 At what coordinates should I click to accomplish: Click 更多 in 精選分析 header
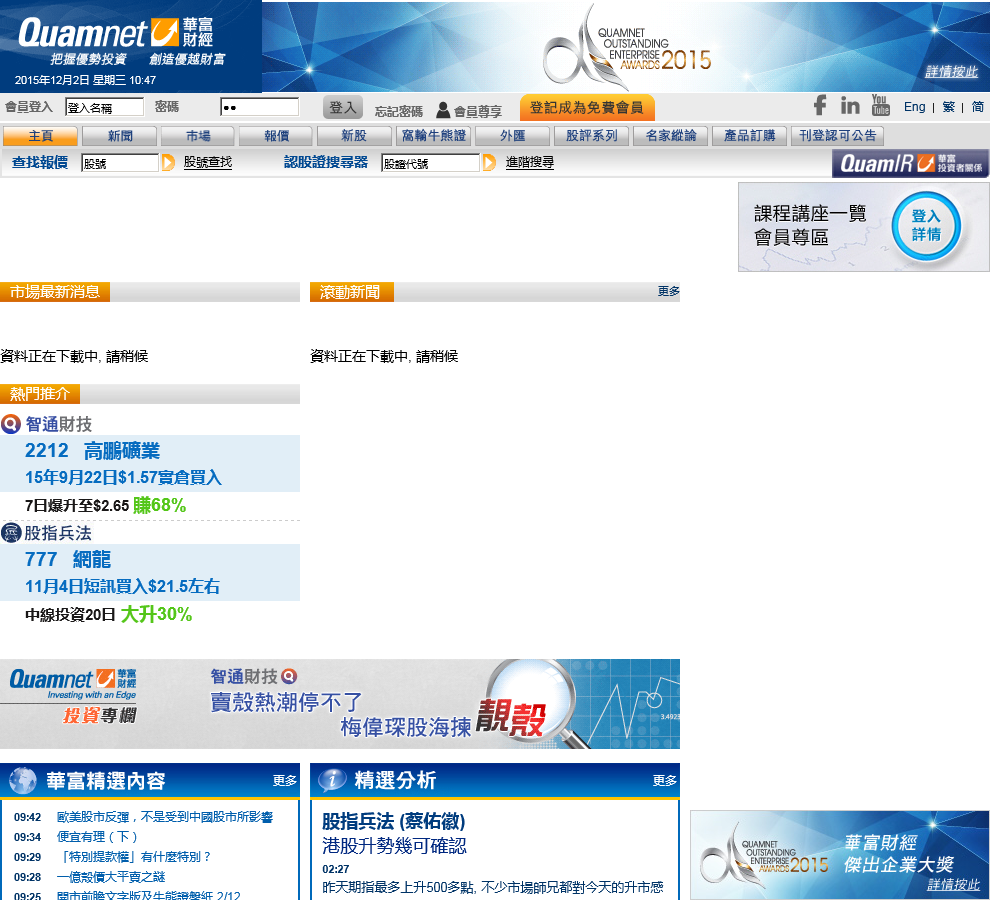pos(664,781)
